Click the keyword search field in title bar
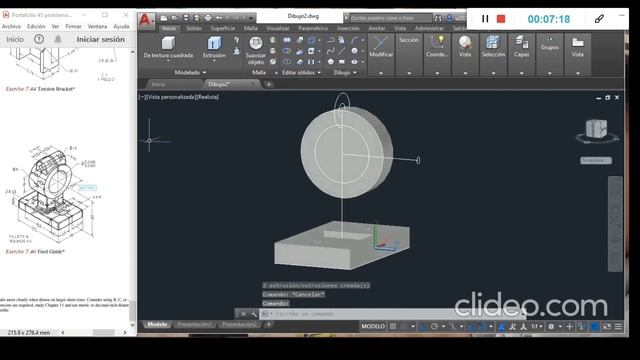The height and width of the screenshot is (360, 640). click(x=391, y=18)
